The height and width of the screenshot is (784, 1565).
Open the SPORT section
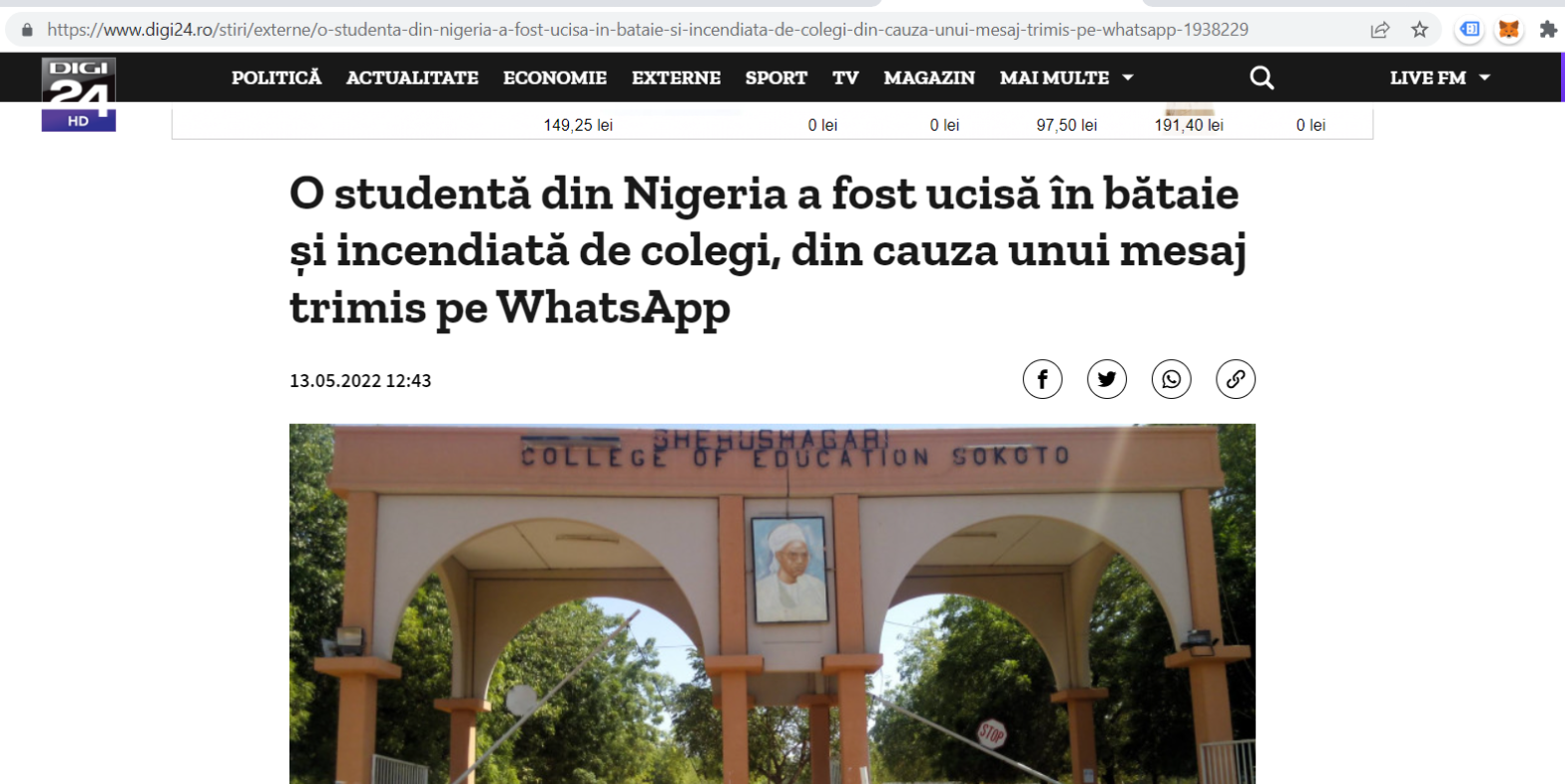point(777,78)
